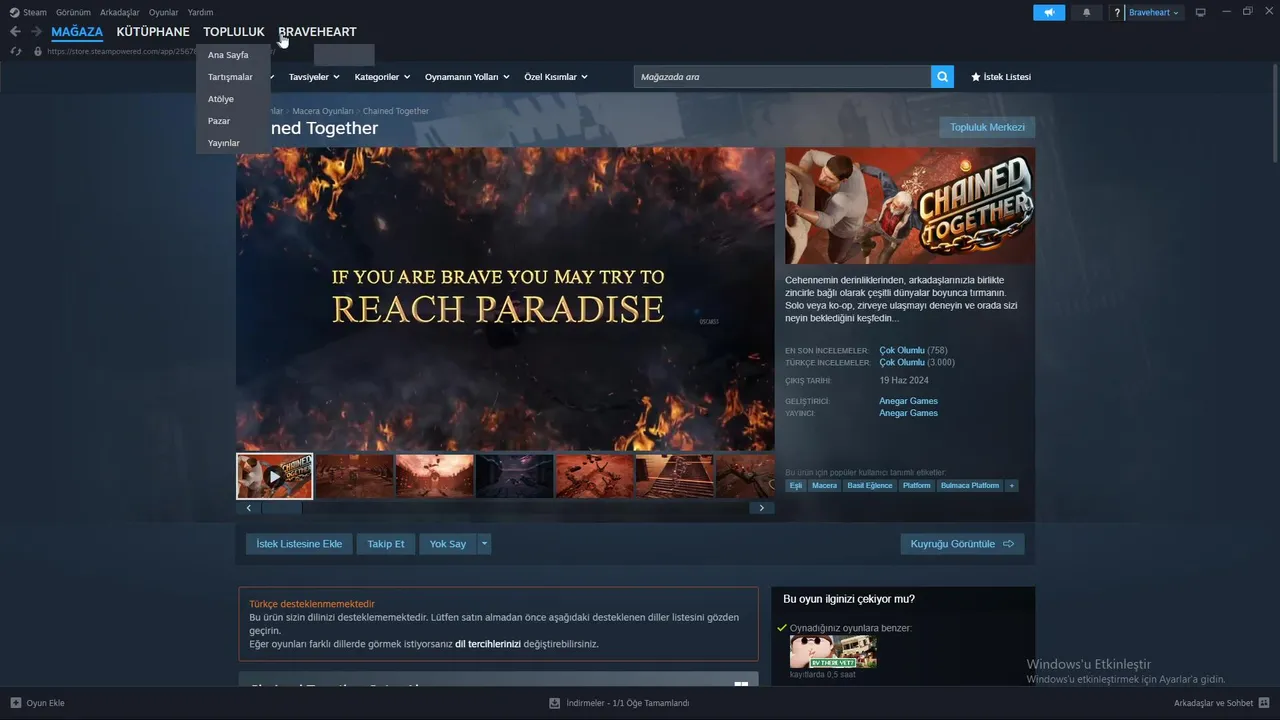This screenshot has width=1280, height=720.
Task: Select the Bulmaca Platform tag
Action: 970,485
